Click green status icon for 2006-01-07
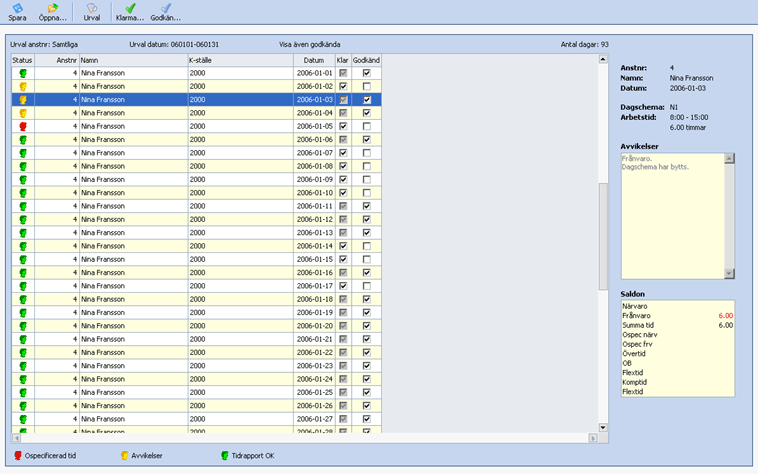The image size is (758, 474). click(x=23, y=153)
